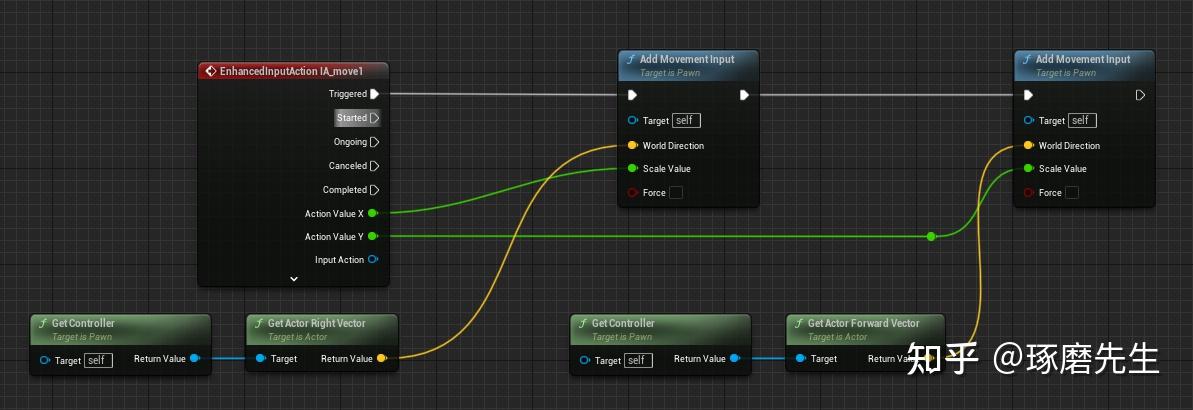Enable Force checkbox on second Add Movement Input
1193x410 pixels.
point(1071,193)
